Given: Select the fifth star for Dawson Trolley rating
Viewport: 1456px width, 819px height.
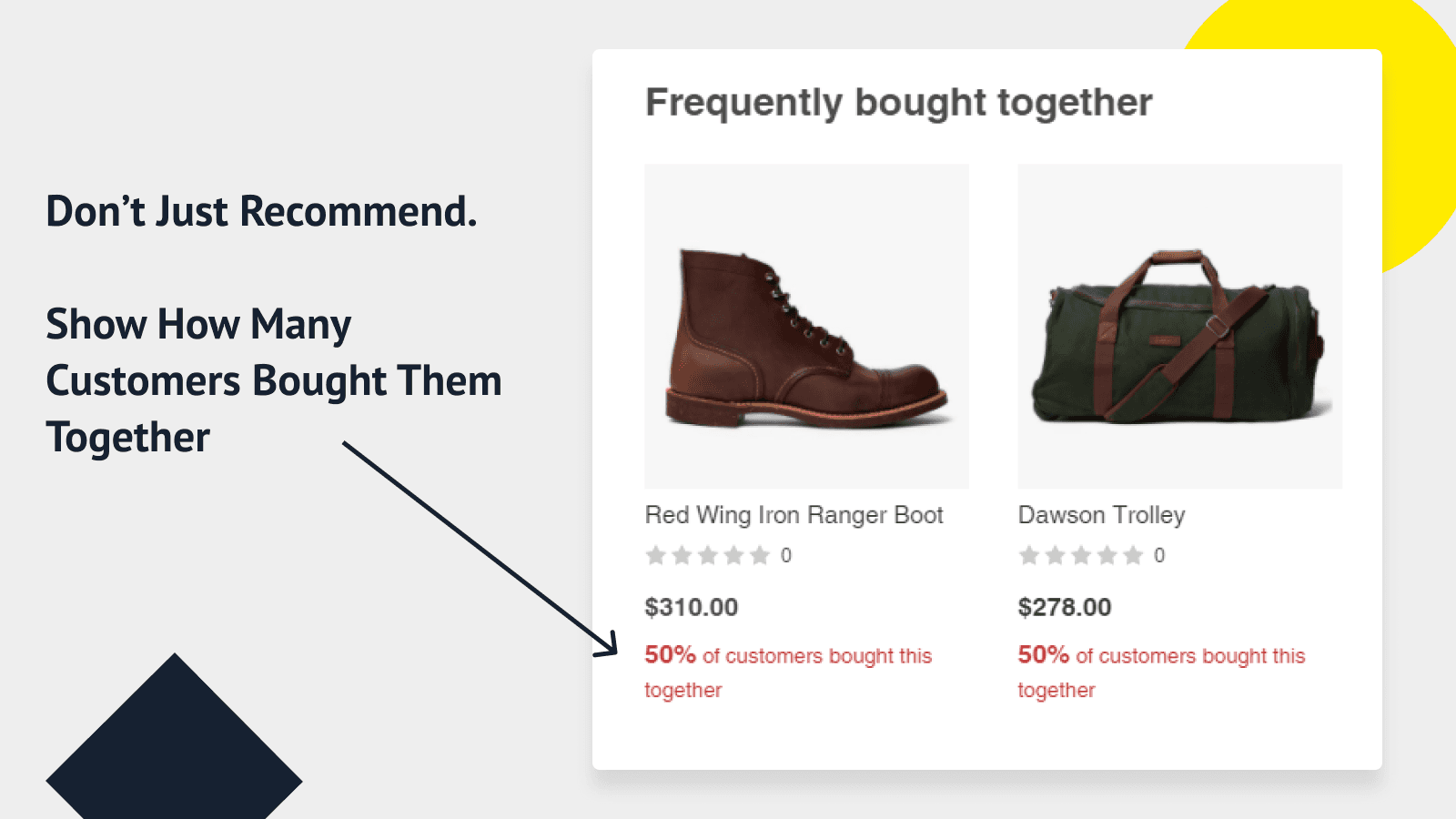Looking at the screenshot, I should tap(1132, 555).
